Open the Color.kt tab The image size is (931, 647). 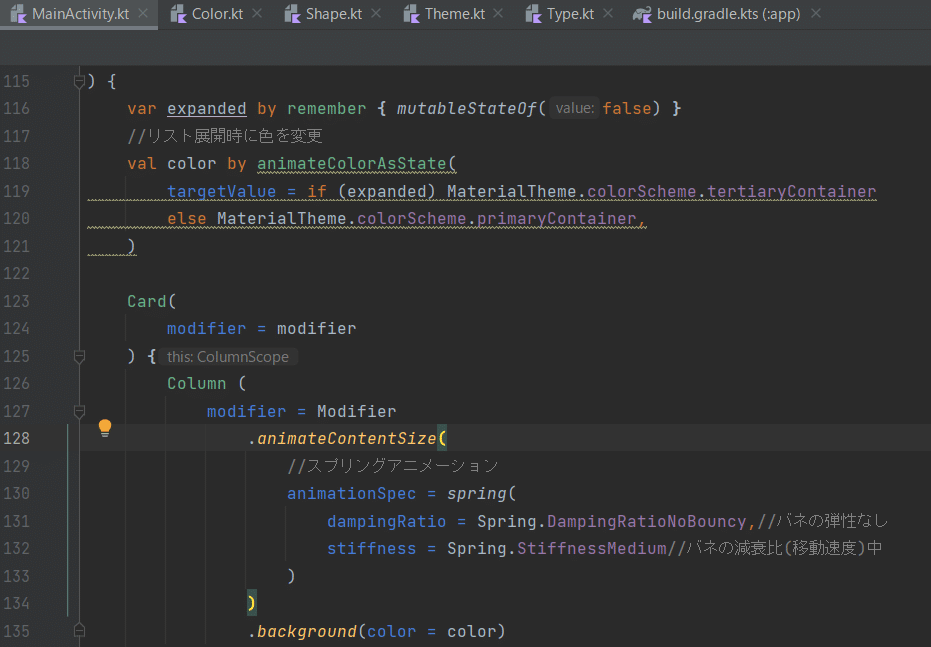click(217, 14)
